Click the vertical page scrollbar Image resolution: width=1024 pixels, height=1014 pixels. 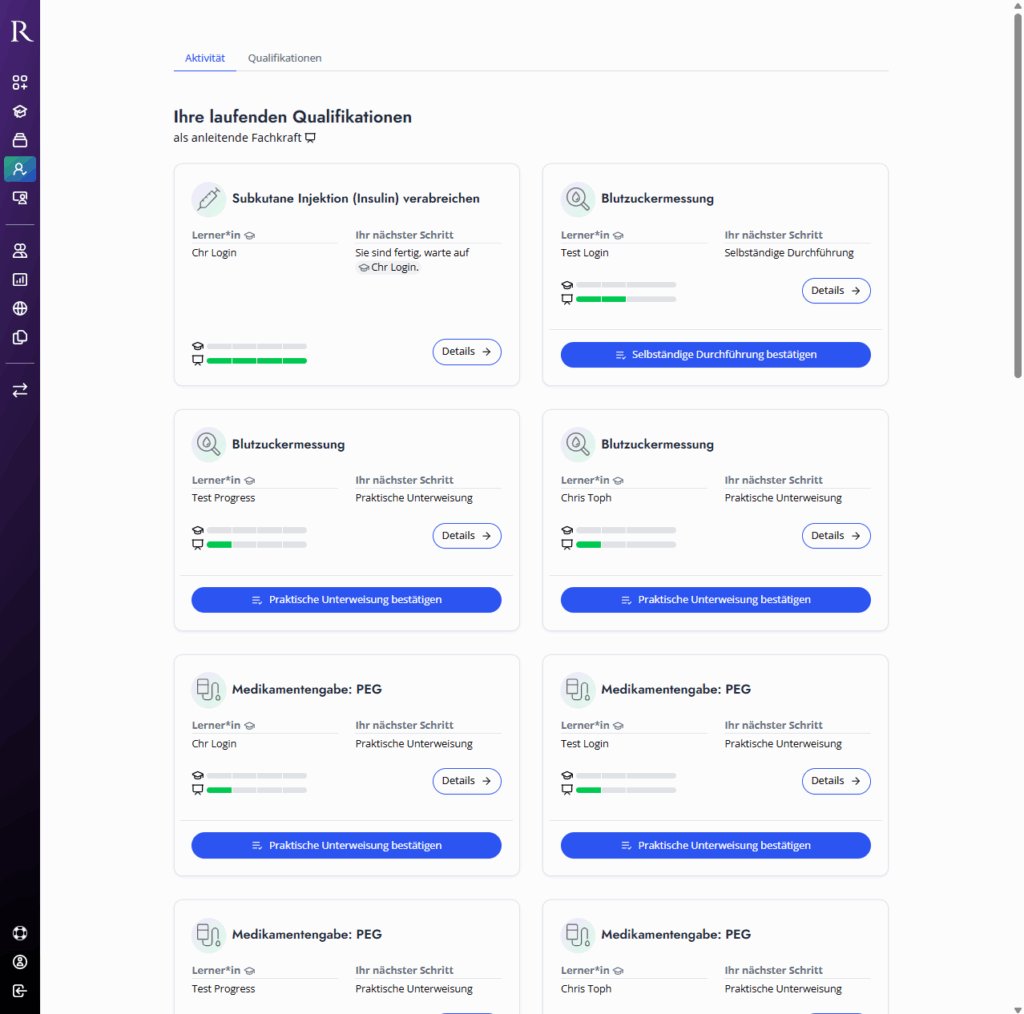pos(1018,200)
